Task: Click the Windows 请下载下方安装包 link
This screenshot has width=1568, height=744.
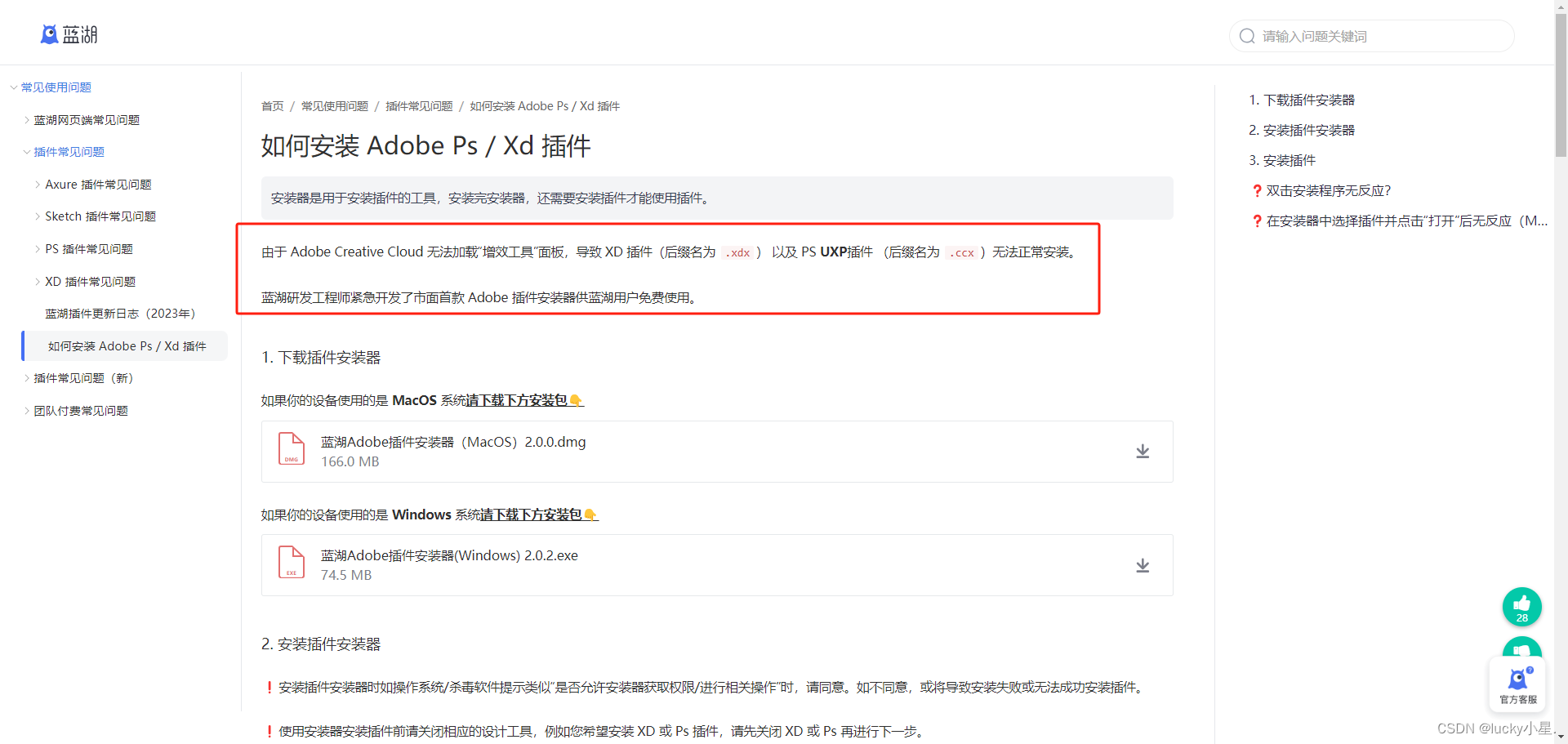Action: point(540,515)
